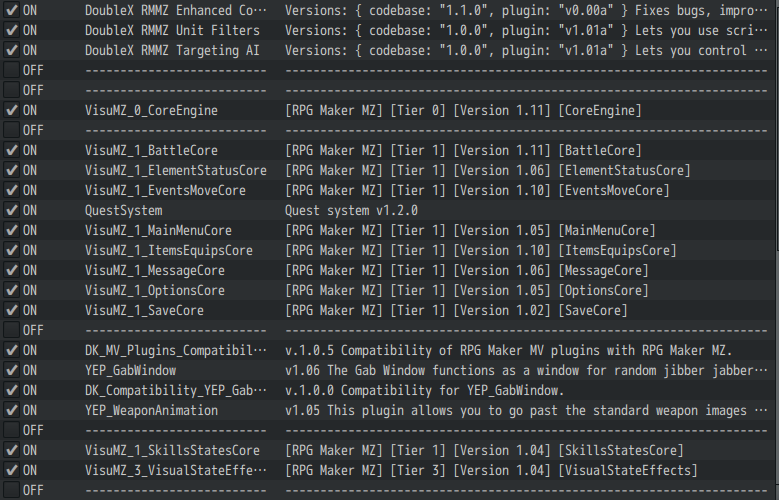This screenshot has height=500, width=779.
Task: Select DK_Compatibility_YEP_Gab… plugin name
Action: [175, 390]
